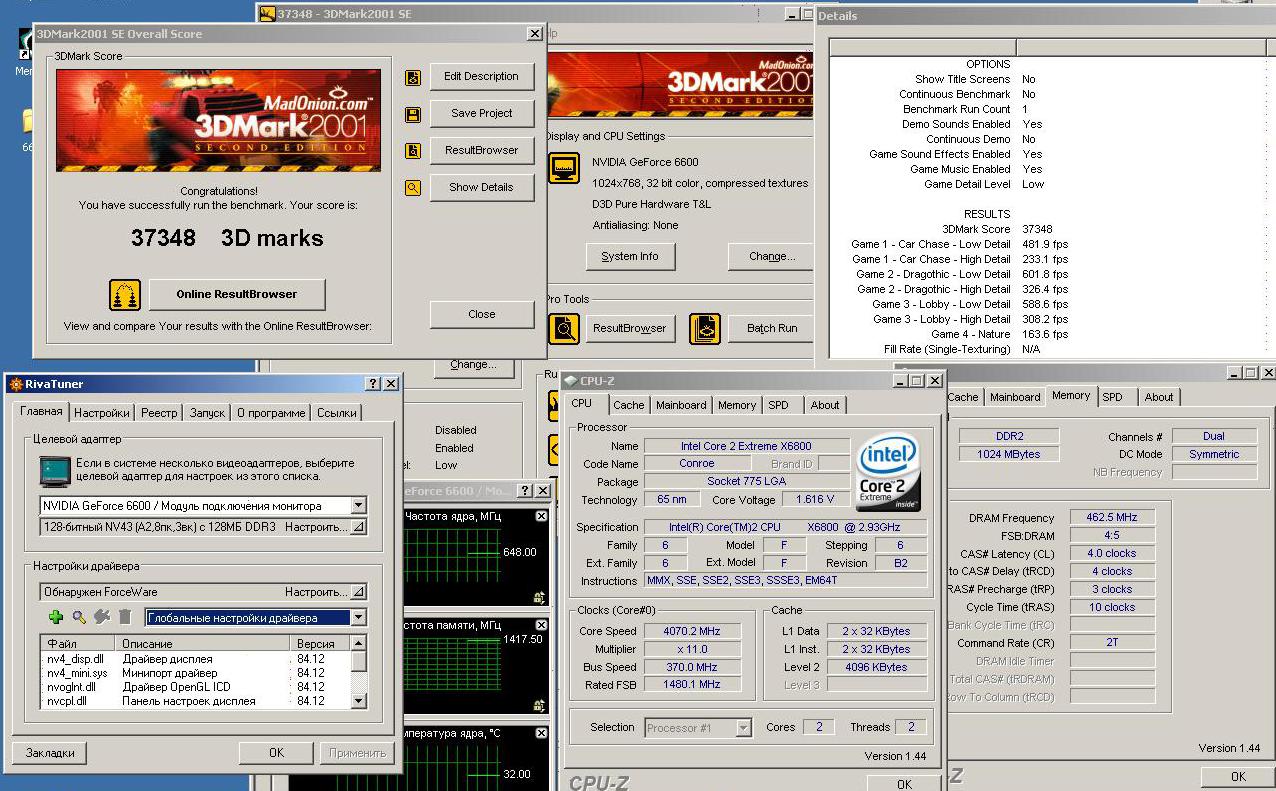Click the Core Voltage field showing 1.616 V

click(817, 499)
